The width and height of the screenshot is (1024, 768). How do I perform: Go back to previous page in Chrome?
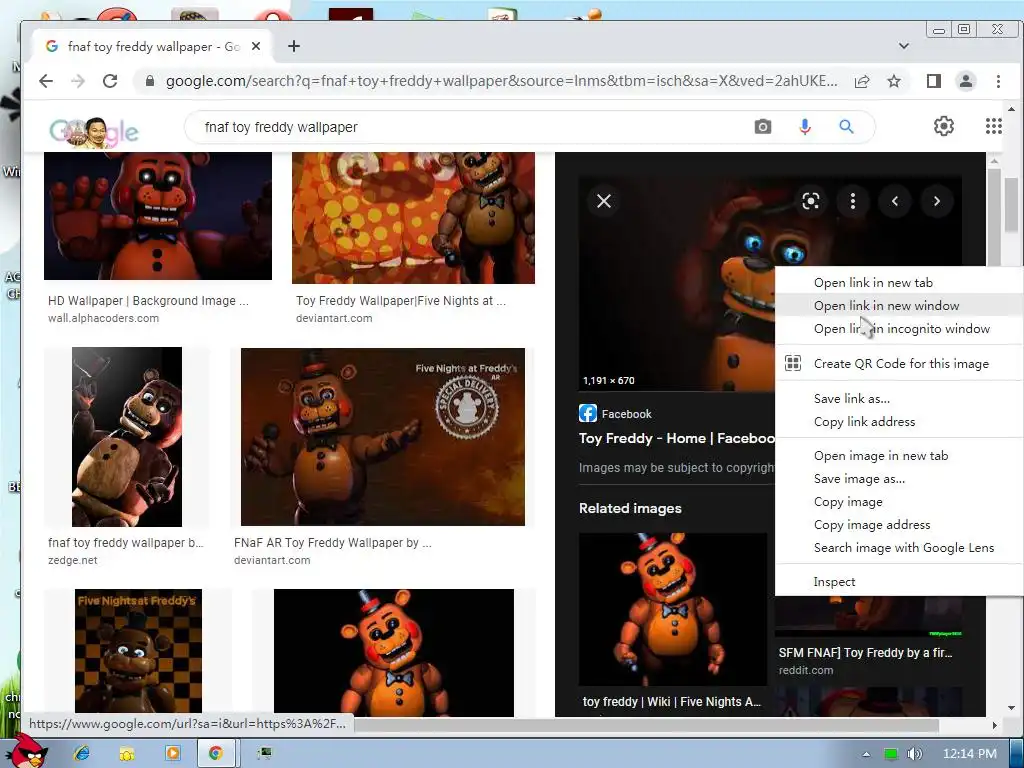(46, 81)
